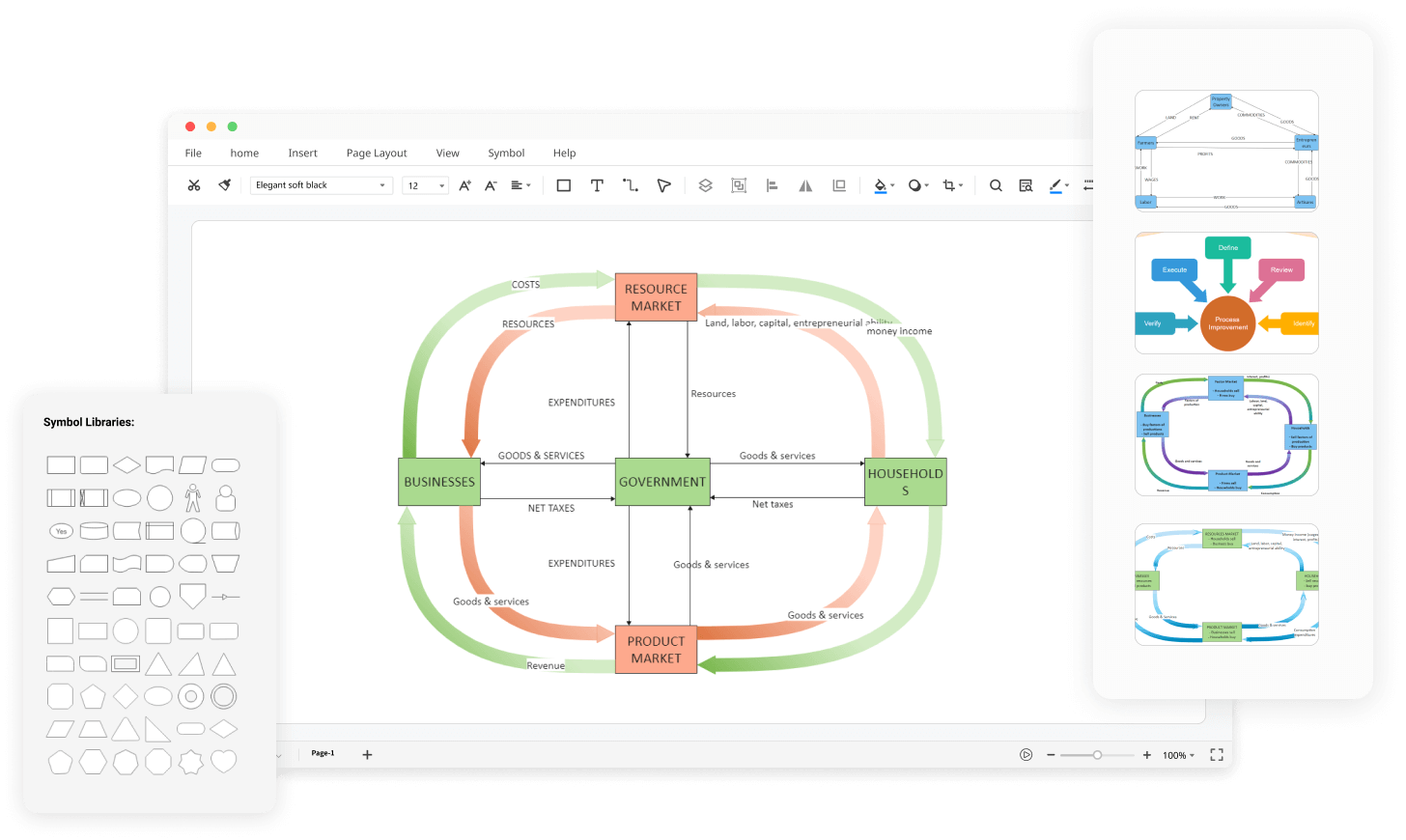Open the Find and Replace icon
Image resolution: width=1406 pixels, height=840 pixels.
[1026, 185]
